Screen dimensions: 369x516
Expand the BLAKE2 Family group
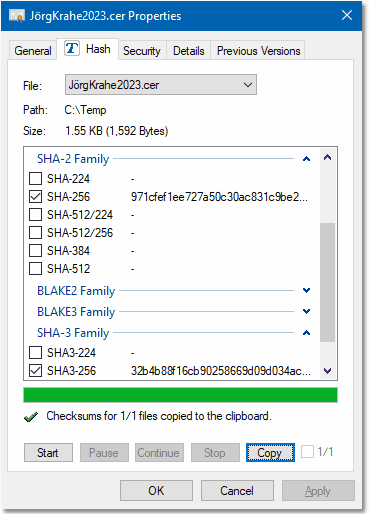(306, 291)
